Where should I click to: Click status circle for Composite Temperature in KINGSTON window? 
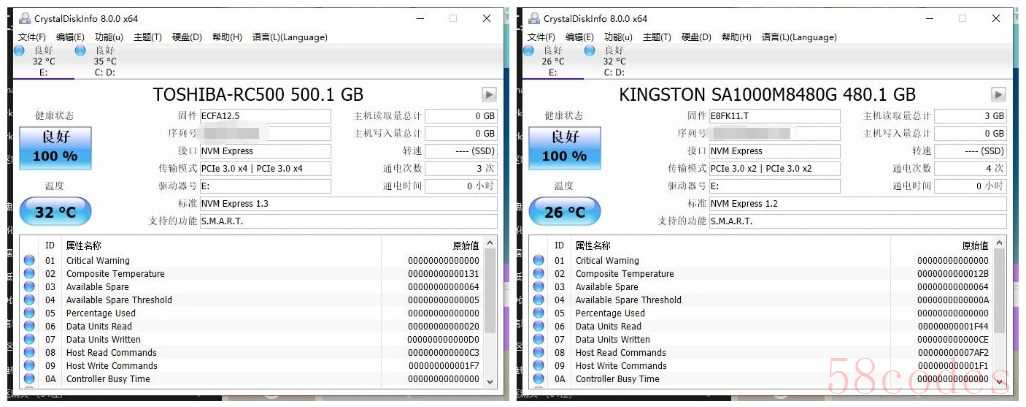[539, 274]
